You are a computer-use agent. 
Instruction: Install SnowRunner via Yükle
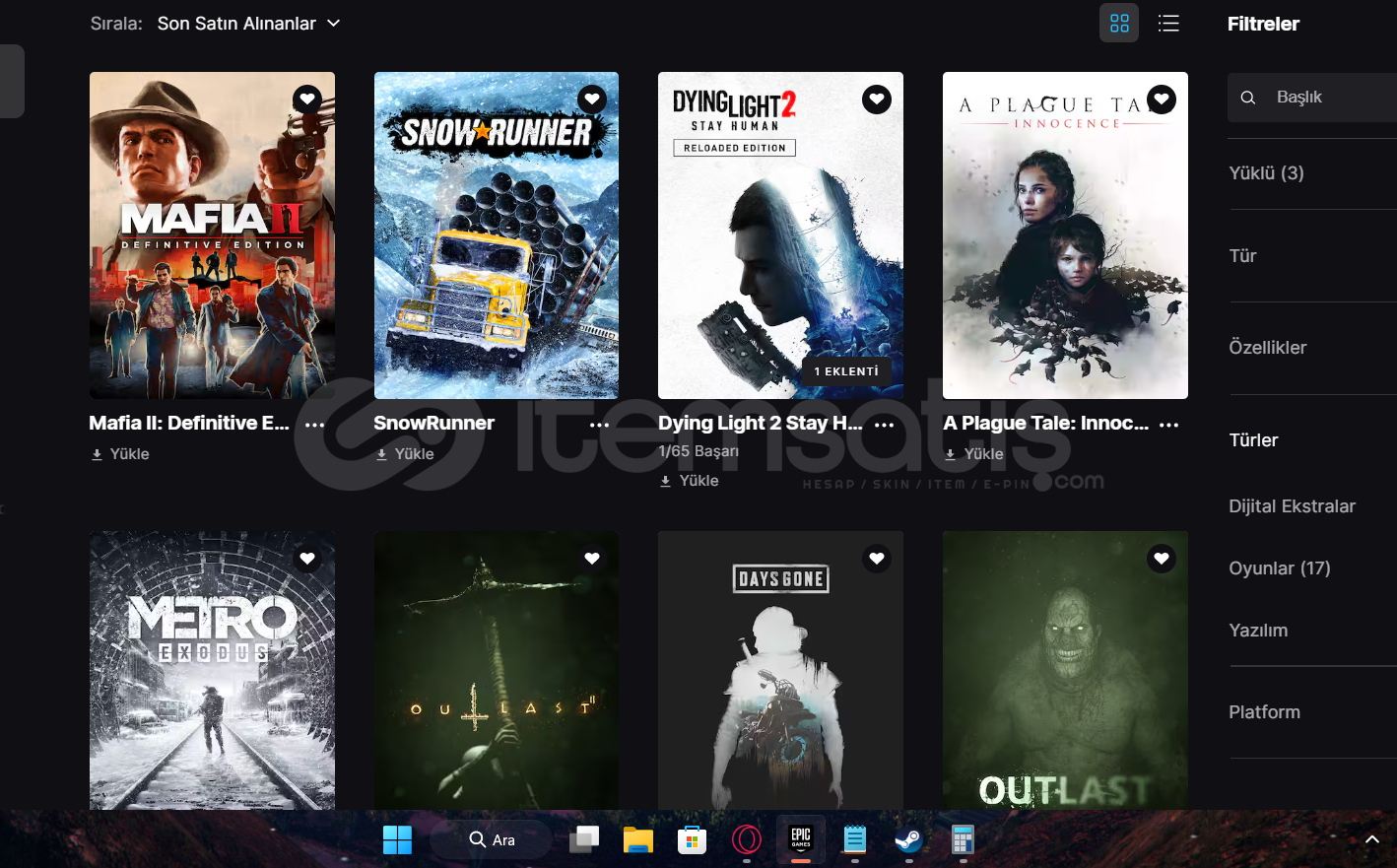(405, 454)
